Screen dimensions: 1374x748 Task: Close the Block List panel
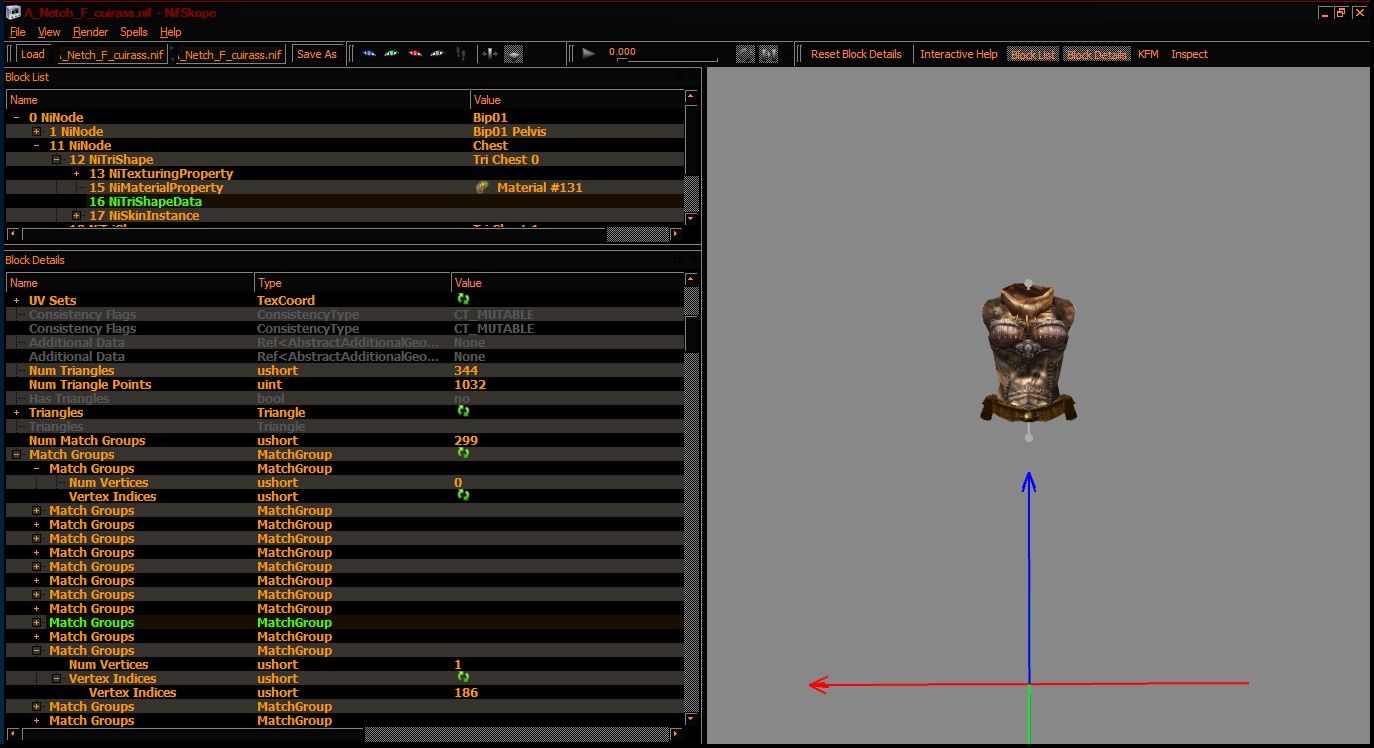(691, 76)
